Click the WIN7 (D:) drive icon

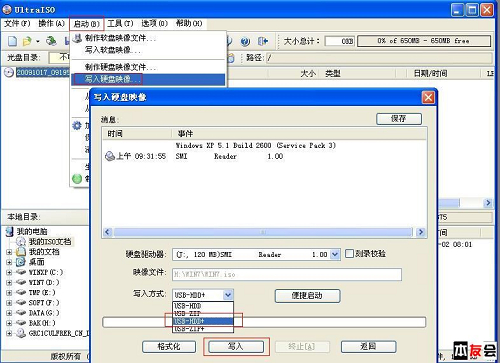click(21, 282)
